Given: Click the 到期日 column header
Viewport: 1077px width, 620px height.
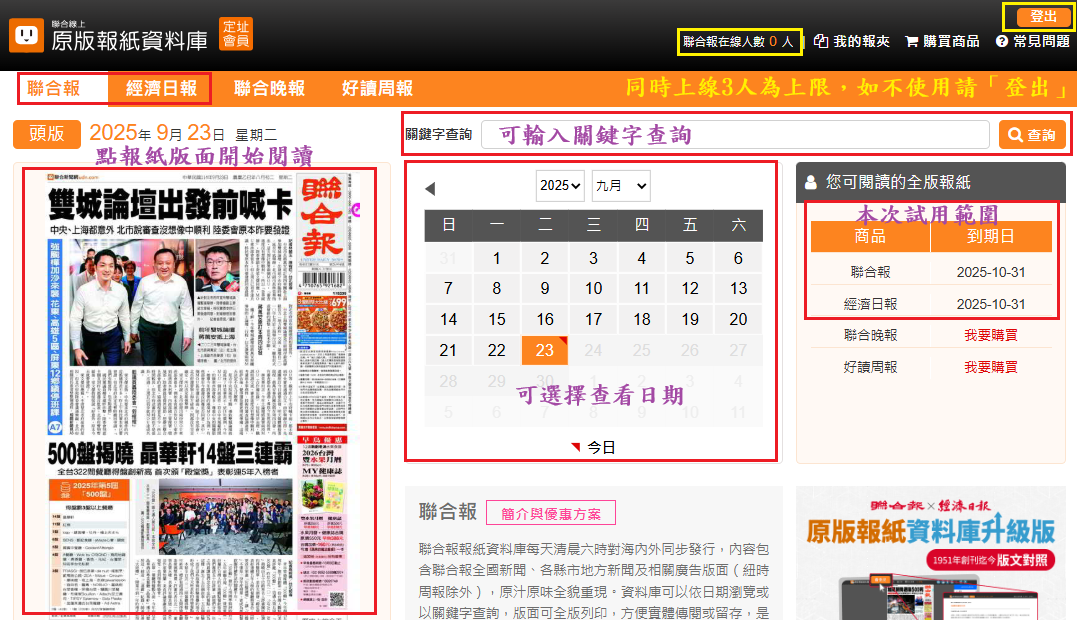Looking at the screenshot, I should click(991, 237).
